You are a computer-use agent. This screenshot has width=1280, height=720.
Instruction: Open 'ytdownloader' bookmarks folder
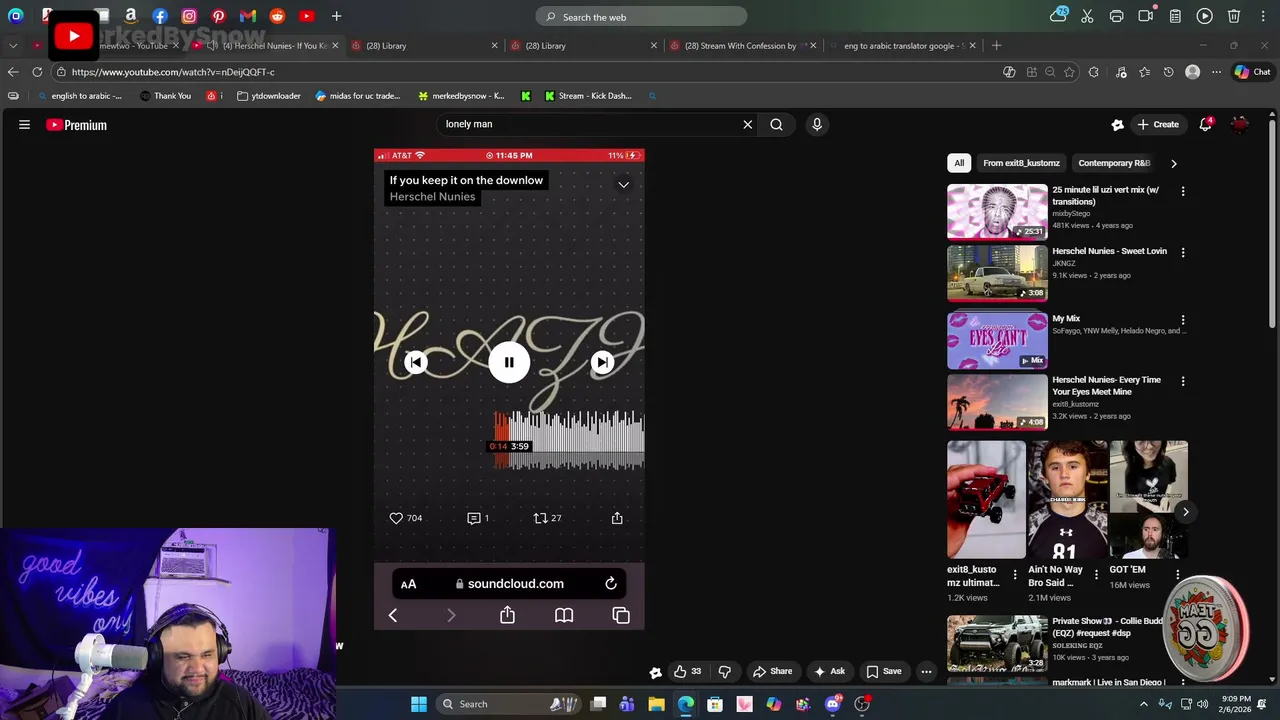[268, 96]
